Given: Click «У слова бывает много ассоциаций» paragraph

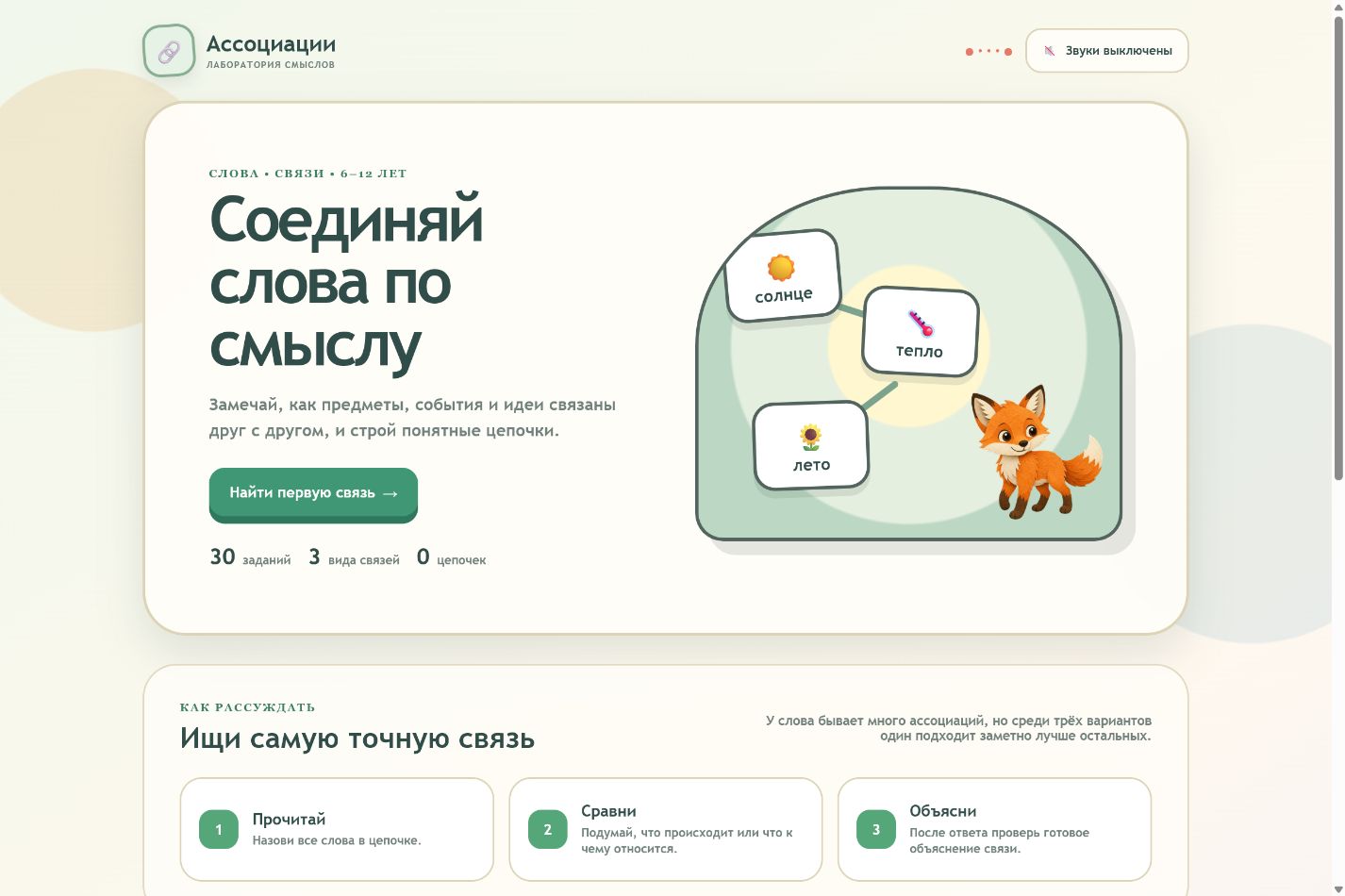Looking at the screenshot, I should 958,728.
